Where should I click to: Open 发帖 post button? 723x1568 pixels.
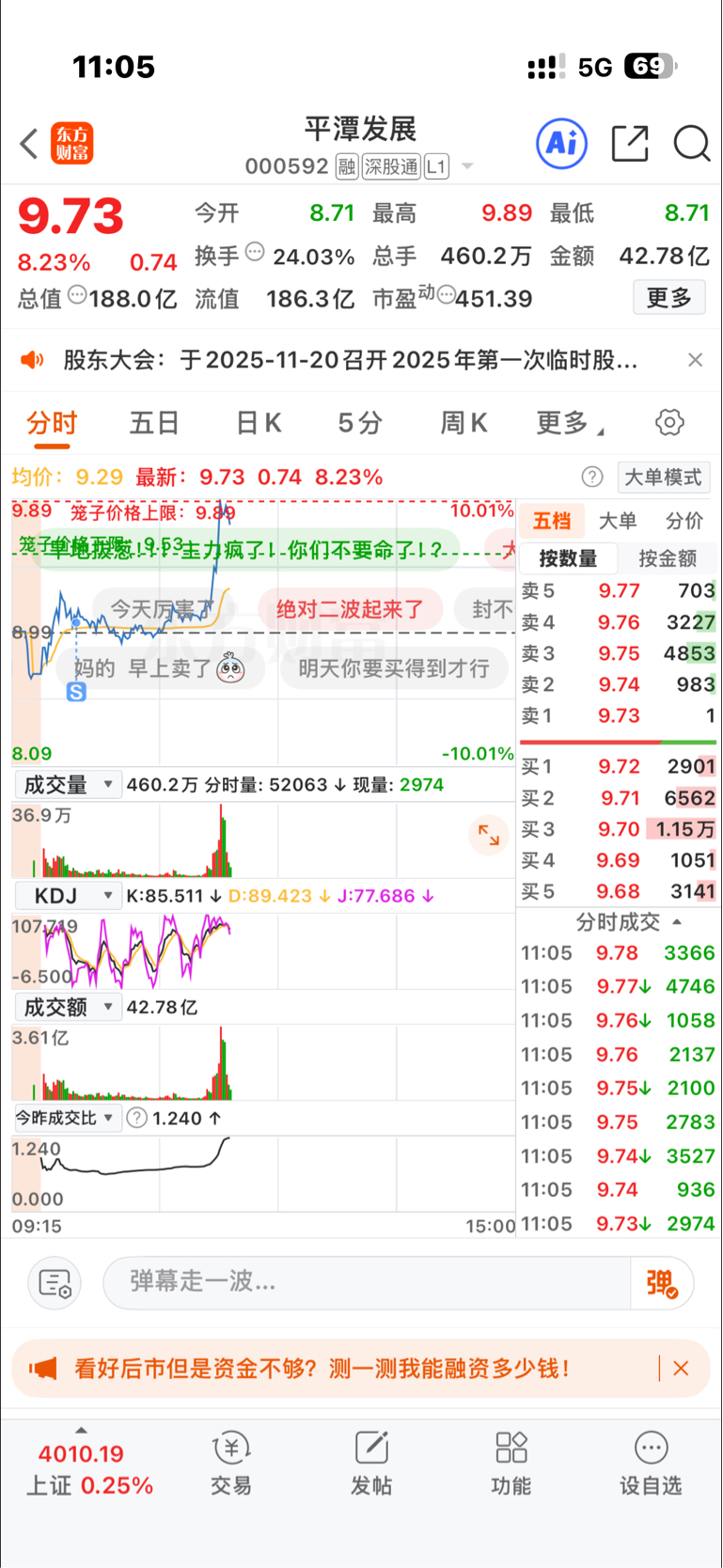371,1466
